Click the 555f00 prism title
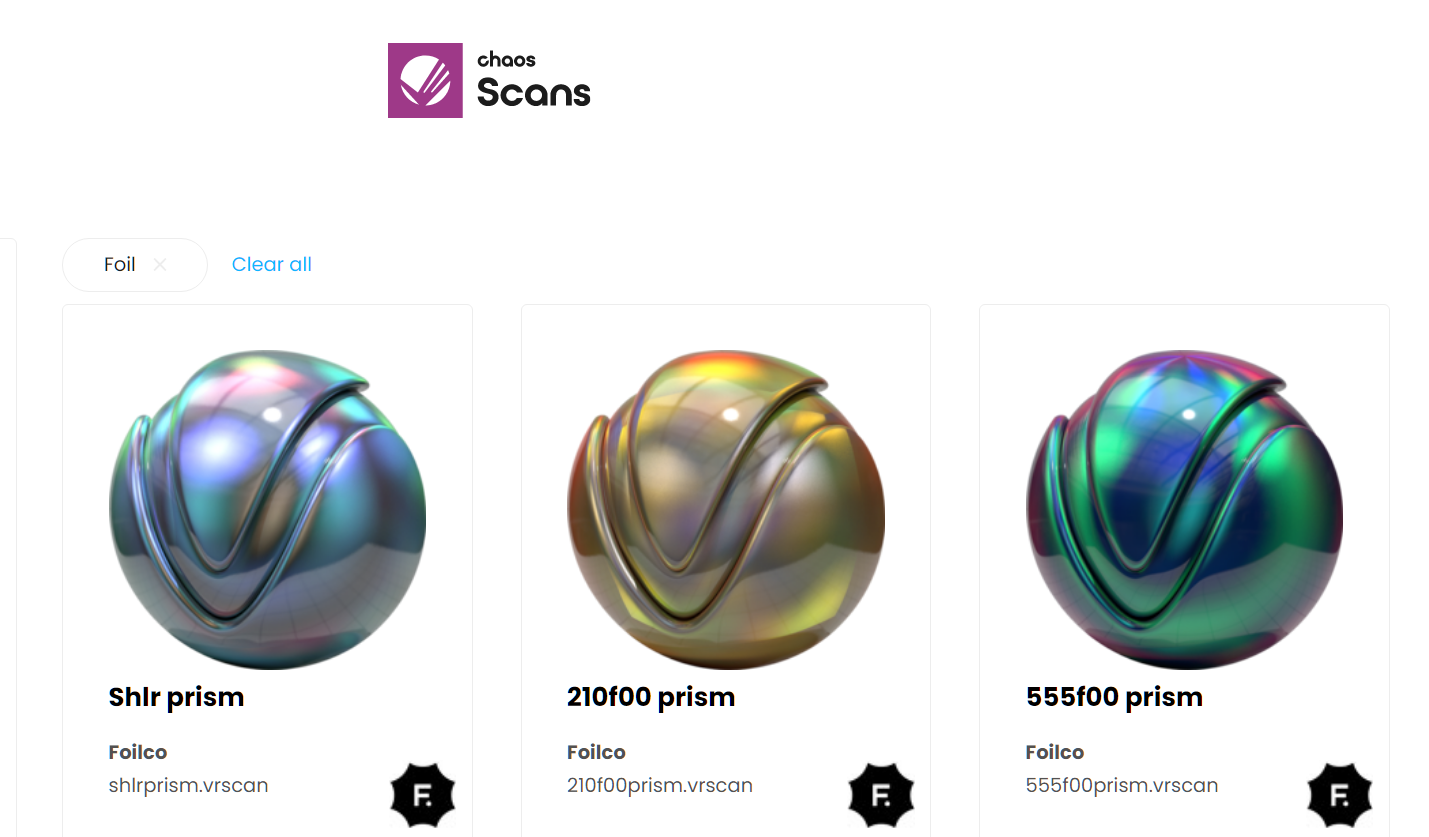Viewport: 1429px width, 837px height. tap(1114, 697)
